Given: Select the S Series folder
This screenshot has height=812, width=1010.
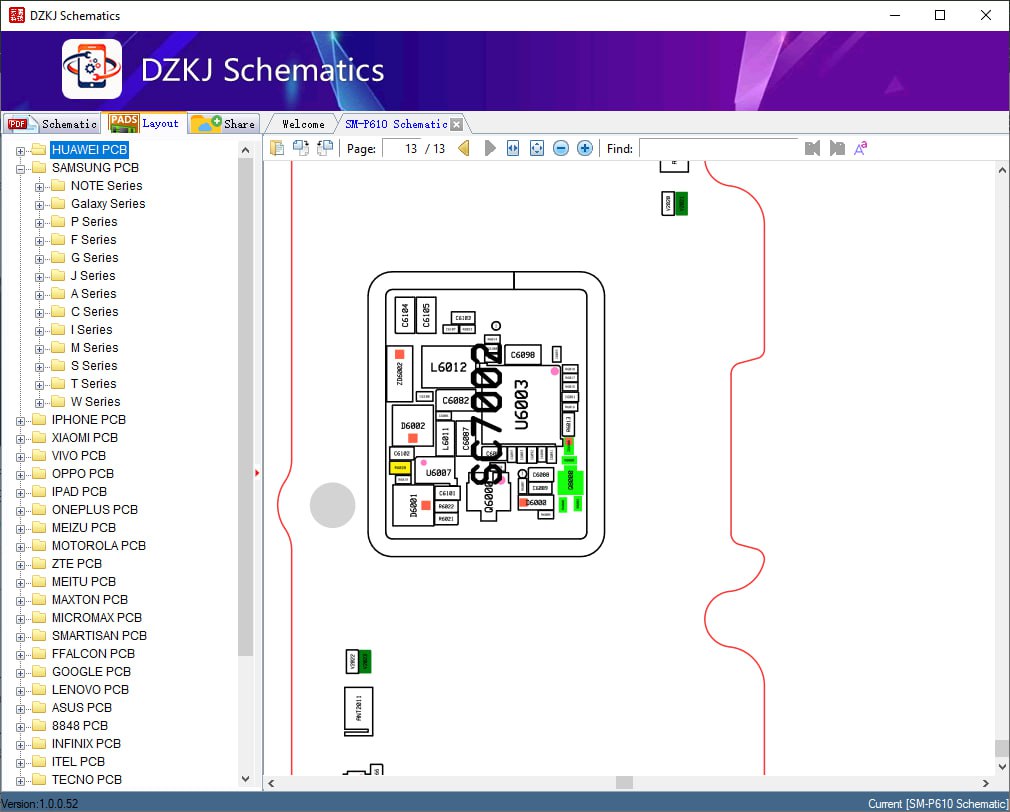Looking at the screenshot, I should coord(94,366).
